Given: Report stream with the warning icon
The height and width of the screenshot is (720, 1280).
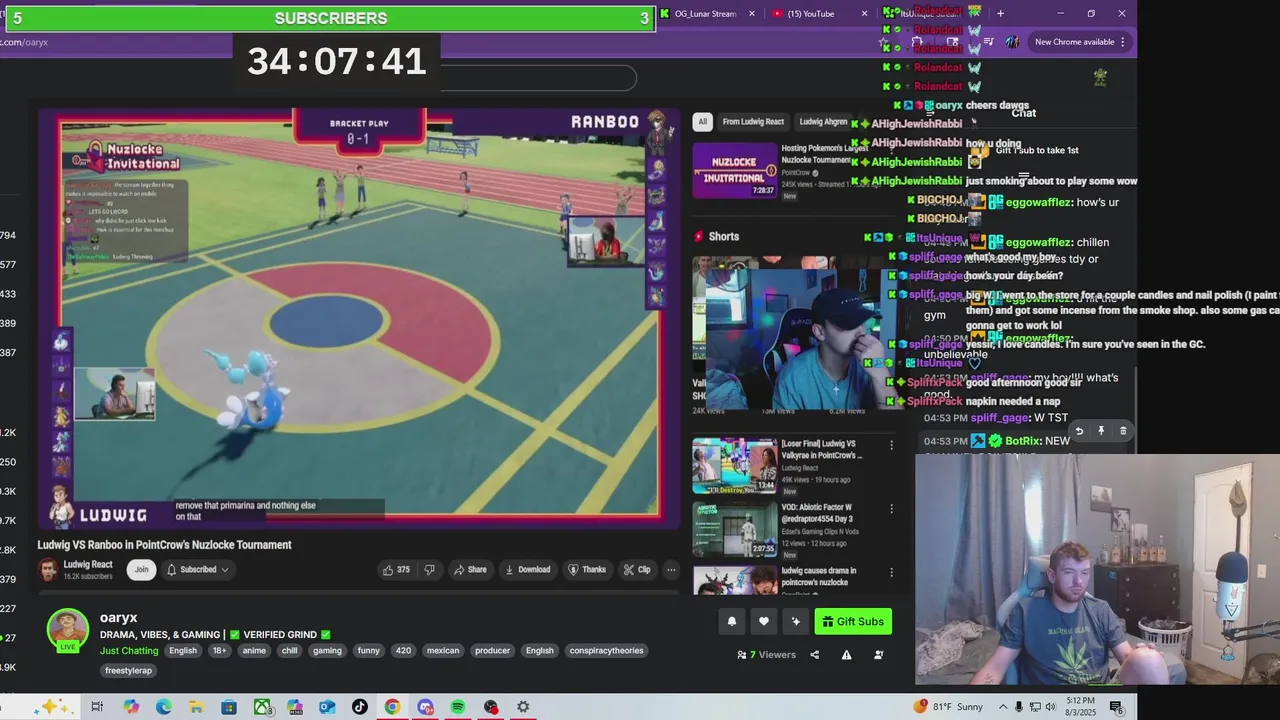Looking at the screenshot, I should tap(846, 655).
